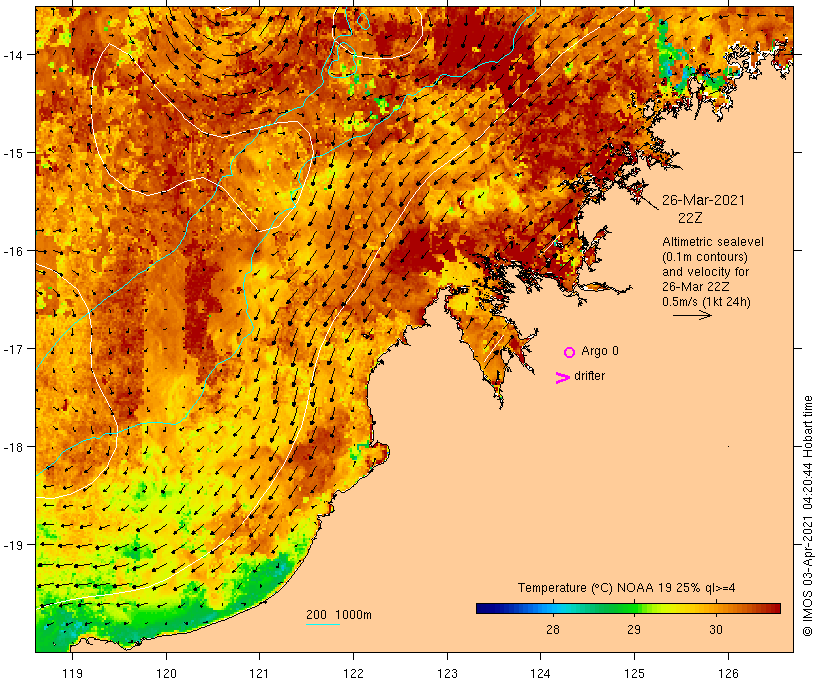Click the -16 latitude axis label

tap(13, 251)
